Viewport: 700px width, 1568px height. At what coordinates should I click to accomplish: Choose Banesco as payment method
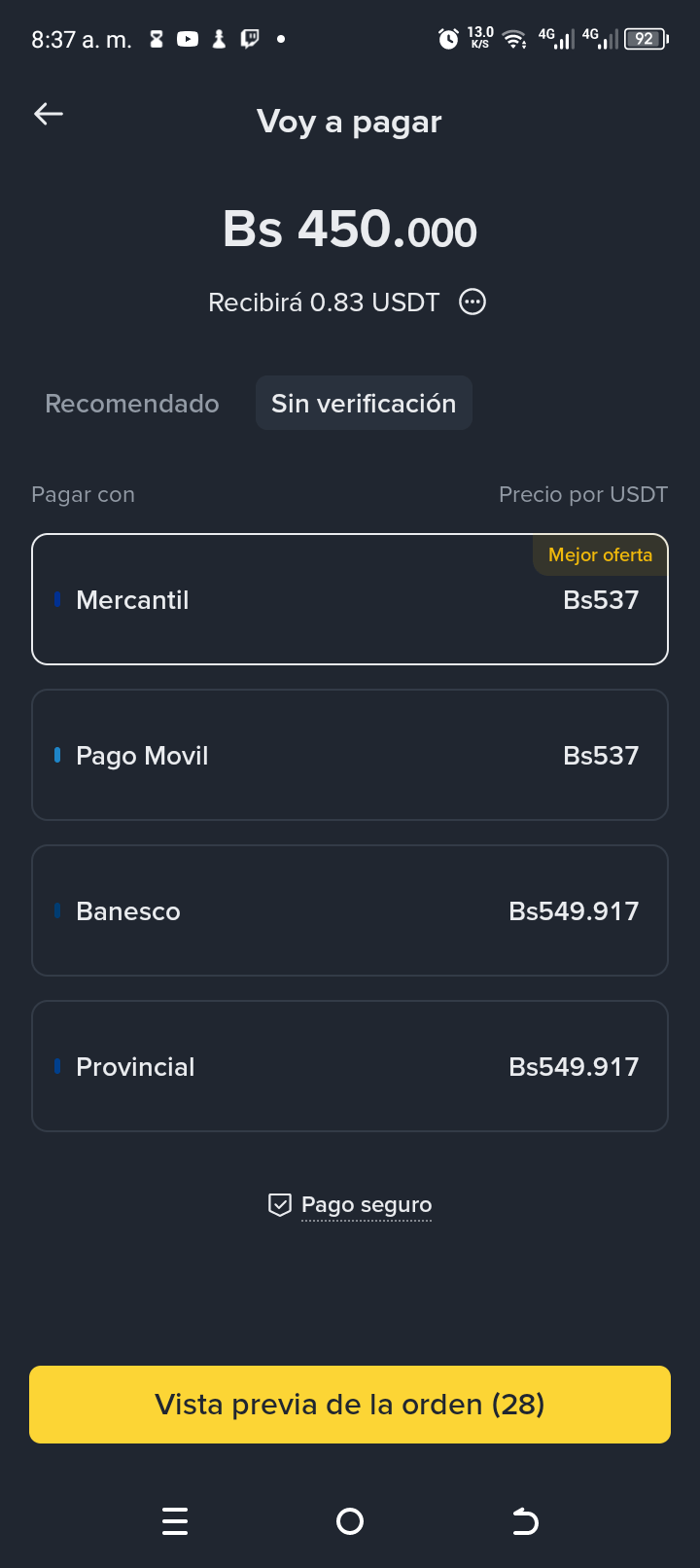pos(350,910)
